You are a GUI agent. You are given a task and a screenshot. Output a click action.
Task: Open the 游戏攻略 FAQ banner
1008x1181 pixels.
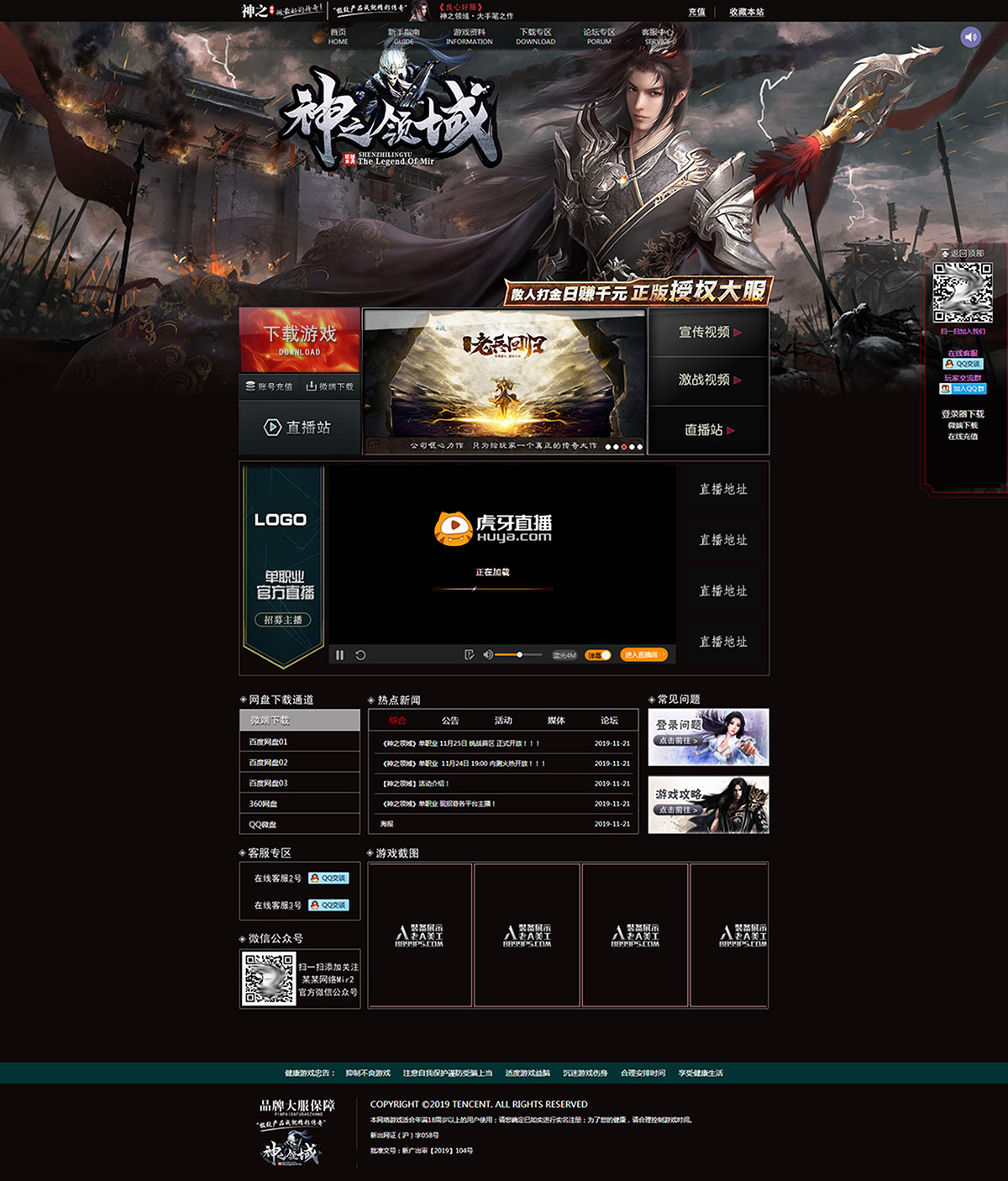pos(708,805)
